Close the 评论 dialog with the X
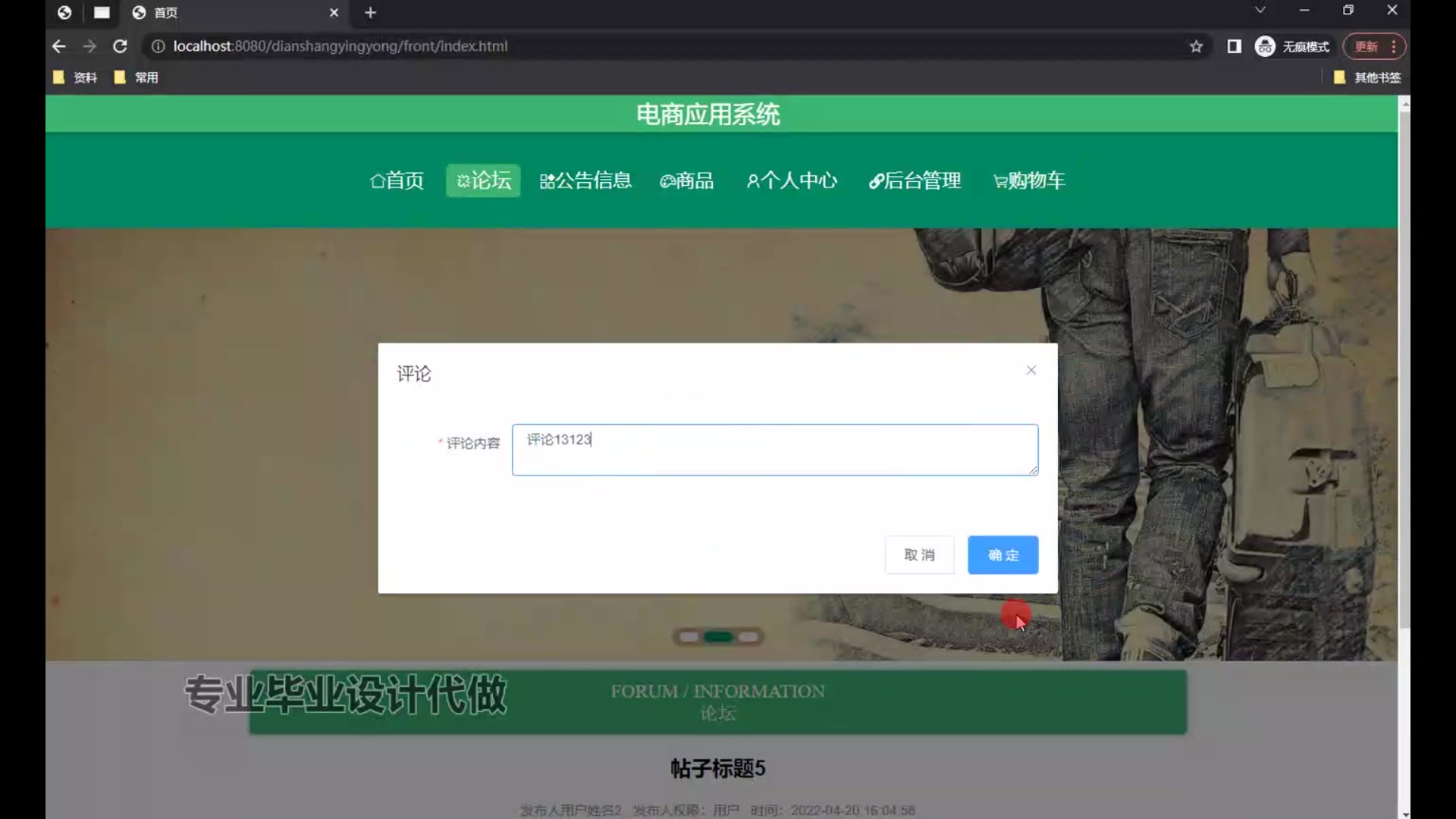This screenshot has width=1456, height=819. pos(1031,370)
